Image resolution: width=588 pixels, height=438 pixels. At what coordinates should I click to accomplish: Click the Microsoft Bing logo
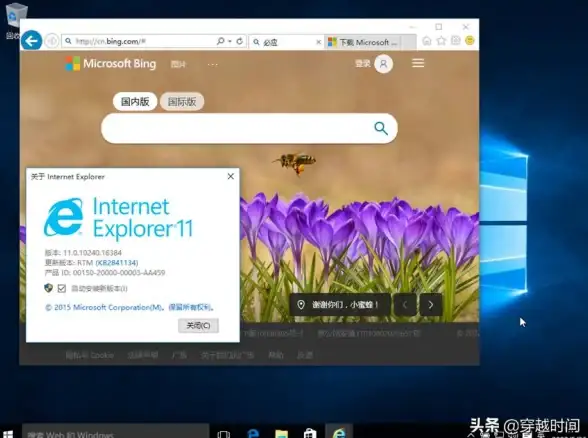(x=110, y=64)
